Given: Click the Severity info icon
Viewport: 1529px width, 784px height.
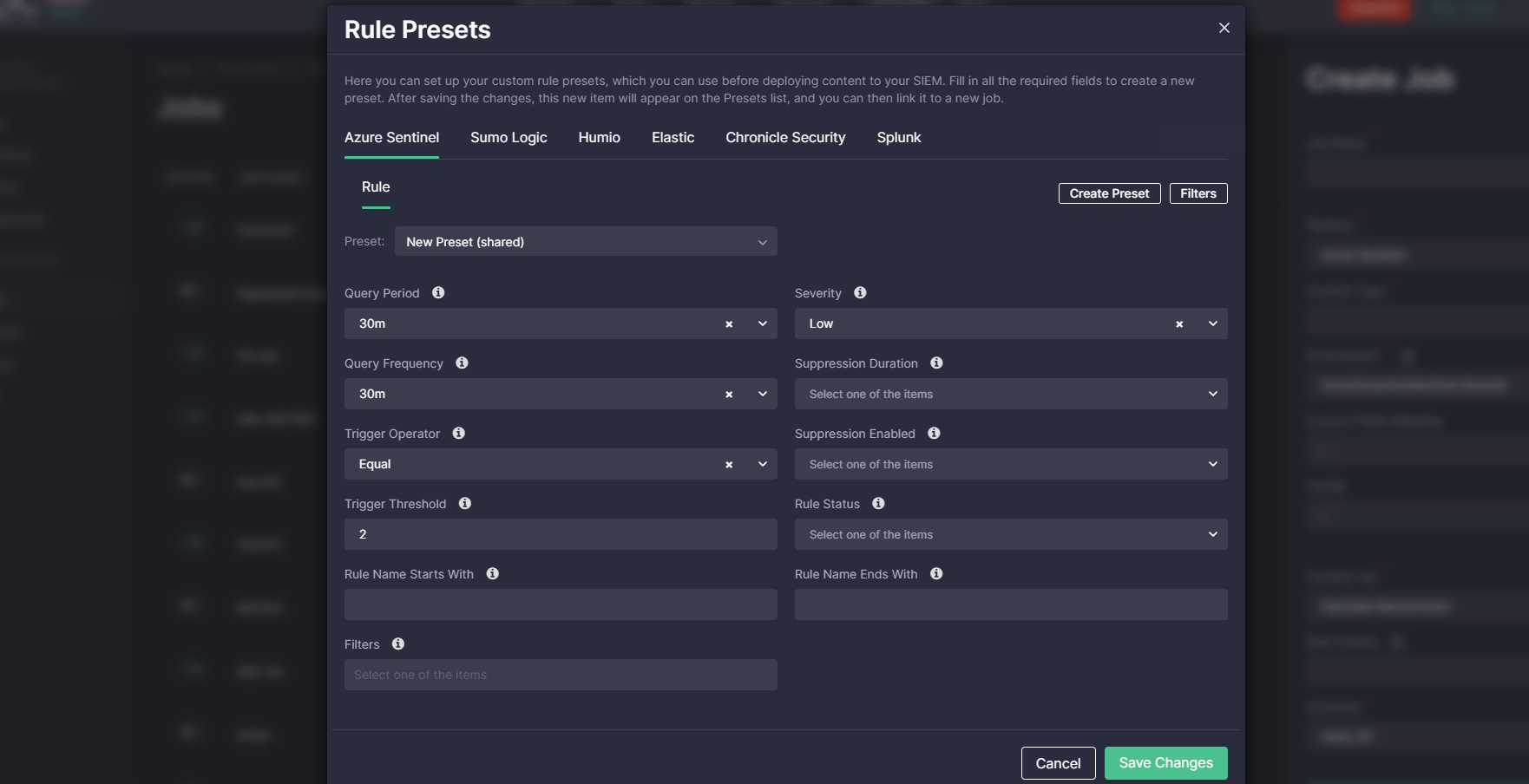Looking at the screenshot, I should 860,293.
